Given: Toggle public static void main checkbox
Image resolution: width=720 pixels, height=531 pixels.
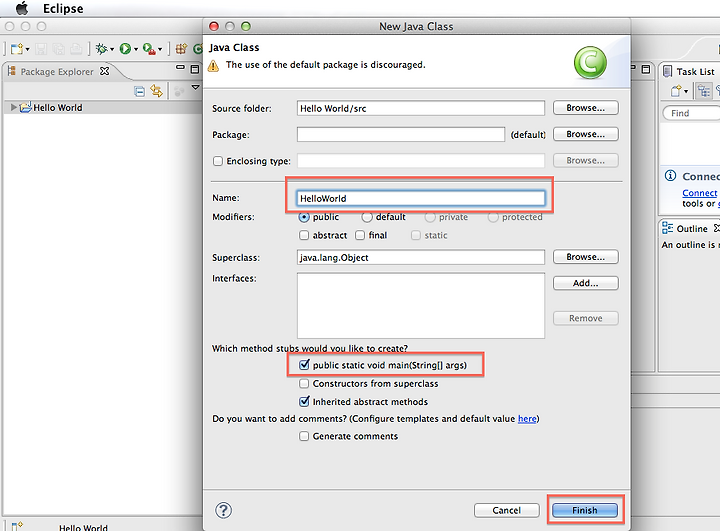Looking at the screenshot, I should (304, 365).
